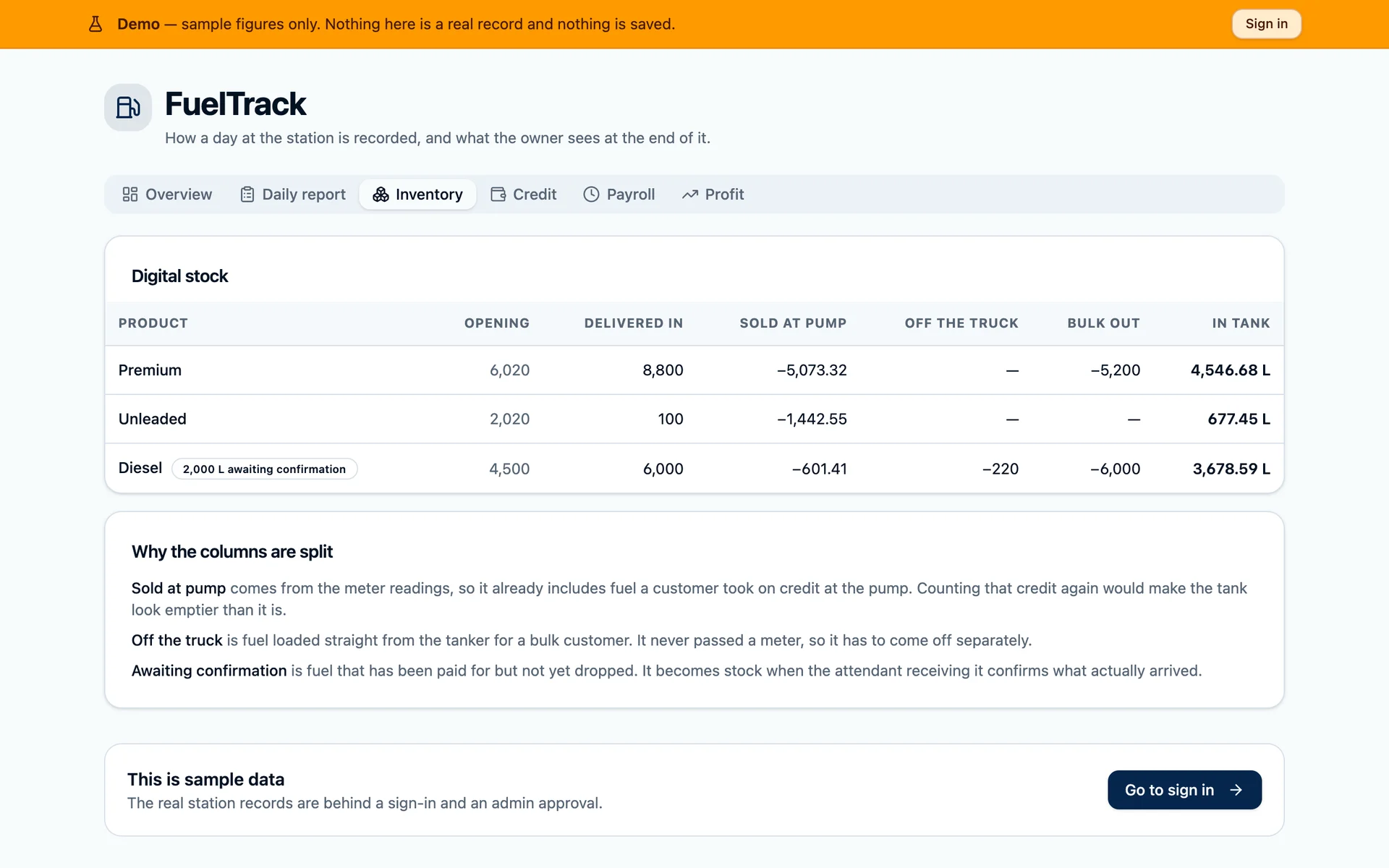The width and height of the screenshot is (1389, 868).
Task: Click the DELIVERED IN column header
Action: click(x=634, y=323)
